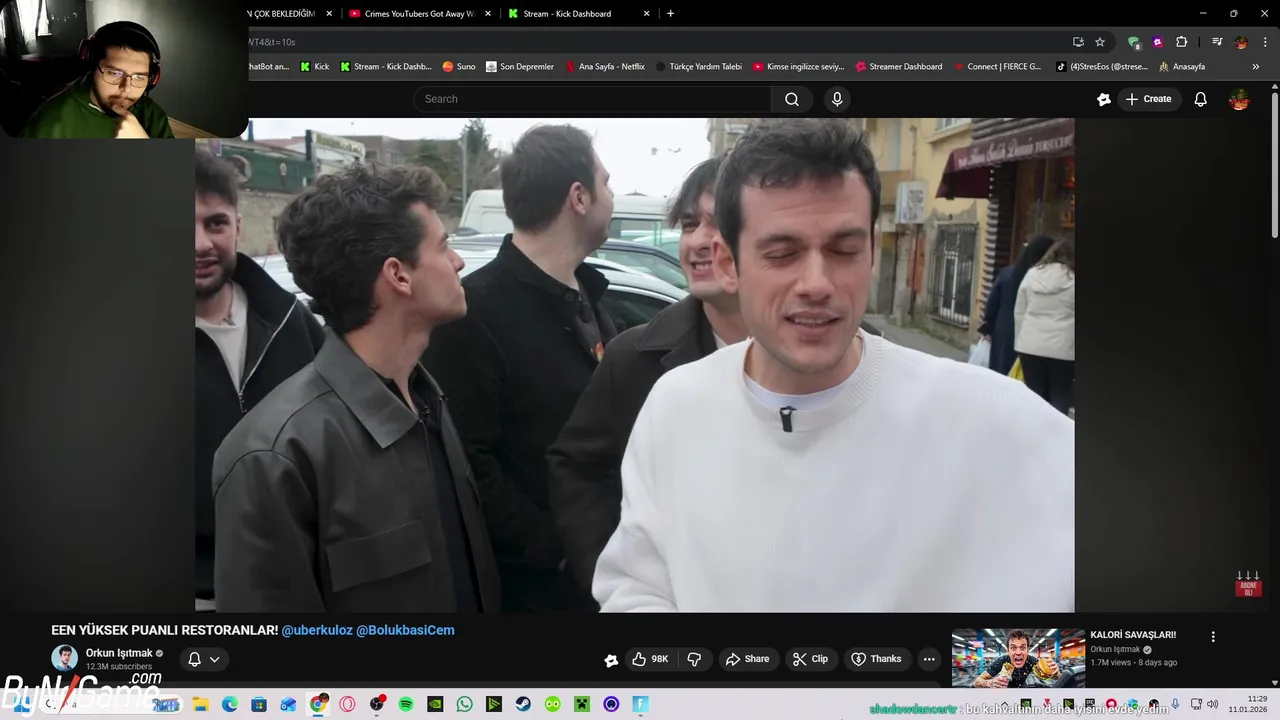This screenshot has width=1280, height=720.
Task: Expand the subscription notification bell dropdown
Action: 204,659
